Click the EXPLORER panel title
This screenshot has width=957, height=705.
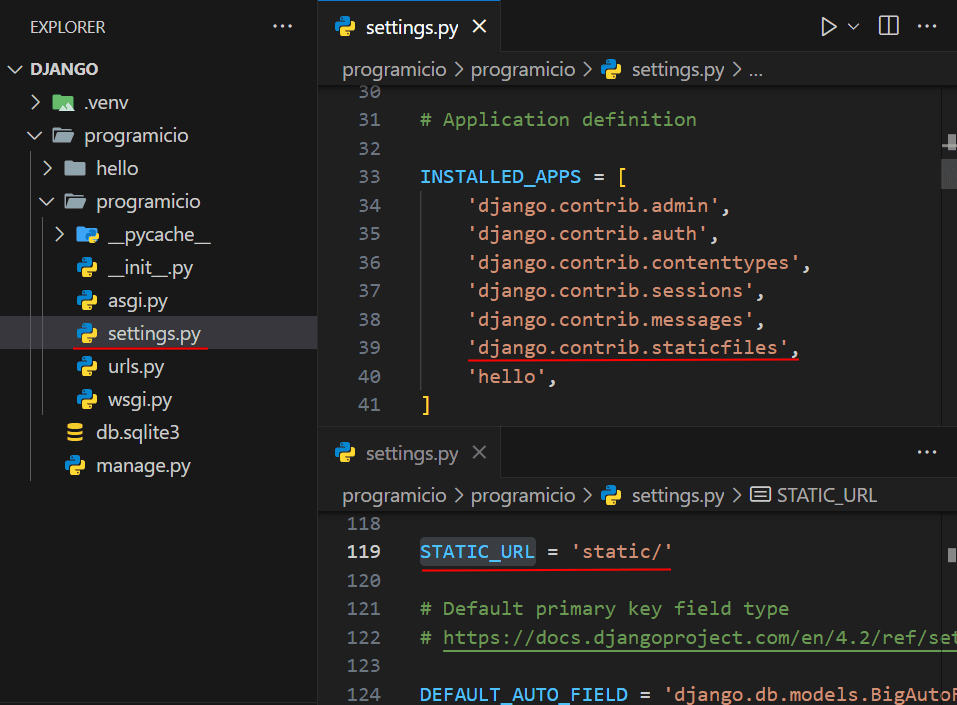pos(68,27)
